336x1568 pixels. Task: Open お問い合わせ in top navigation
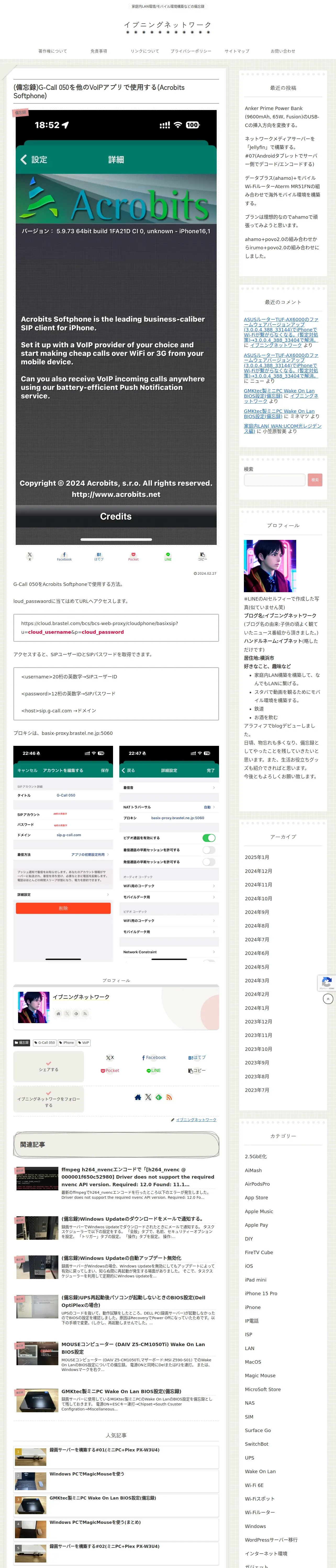(x=283, y=51)
